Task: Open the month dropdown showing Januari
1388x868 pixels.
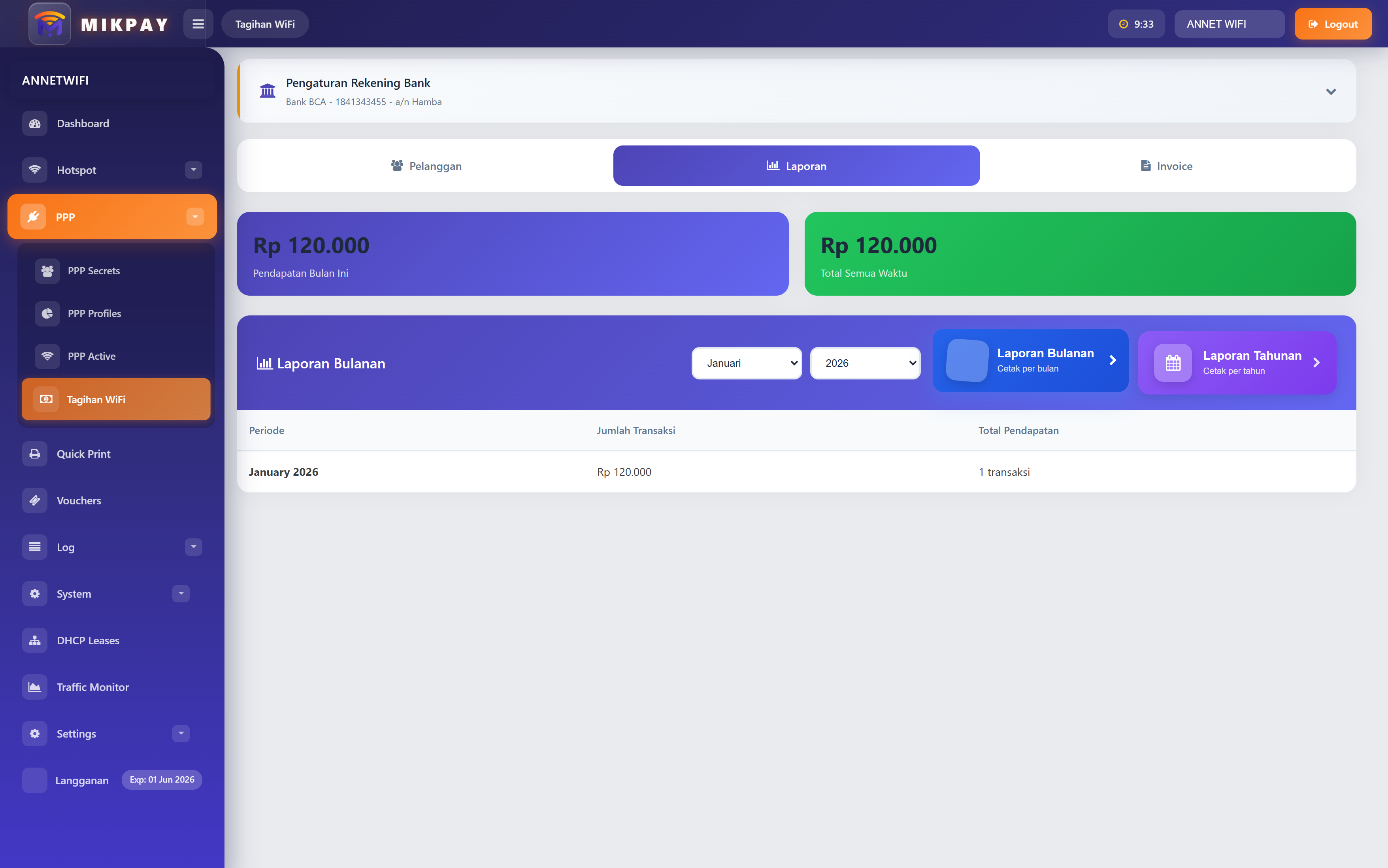Action: [746, 363]
